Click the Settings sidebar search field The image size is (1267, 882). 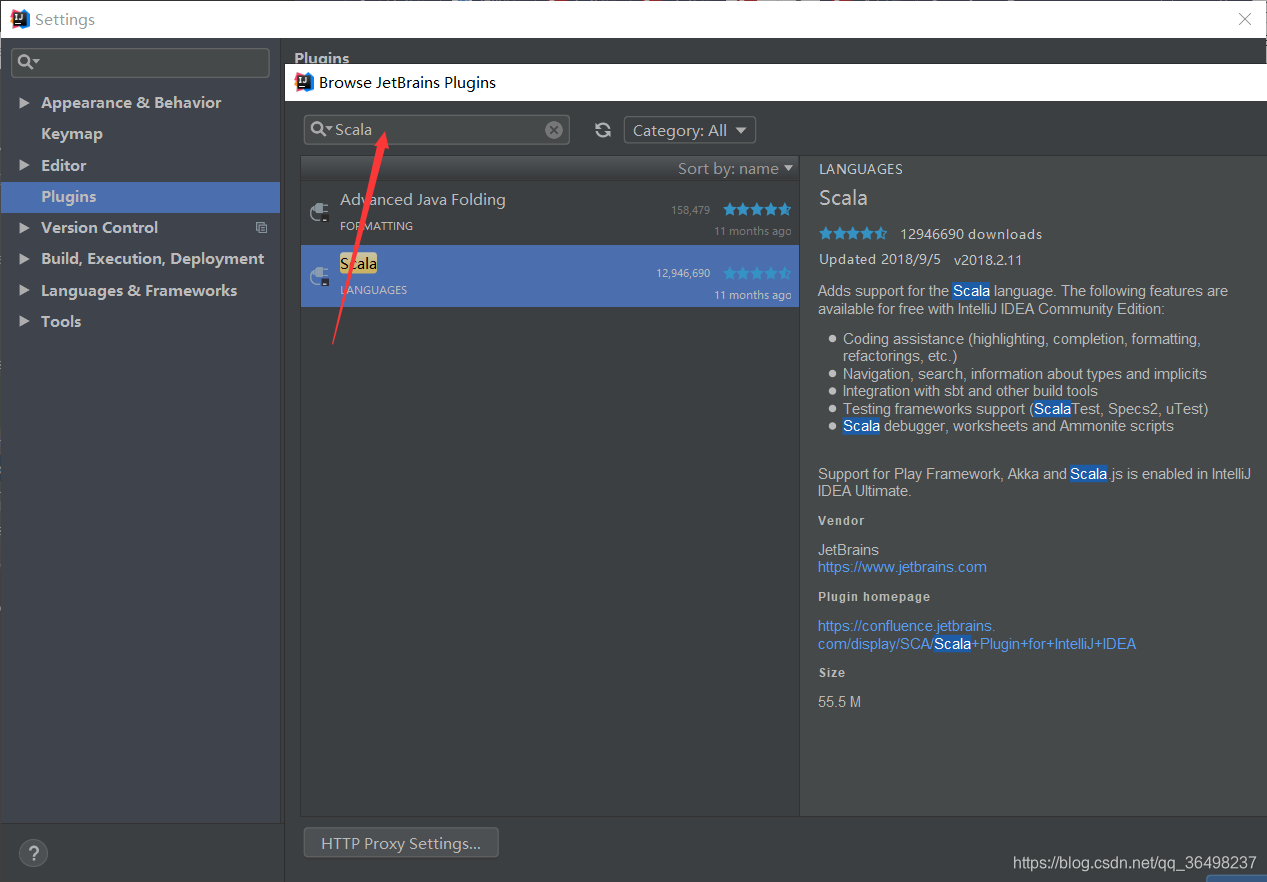[x=140, y=62]
